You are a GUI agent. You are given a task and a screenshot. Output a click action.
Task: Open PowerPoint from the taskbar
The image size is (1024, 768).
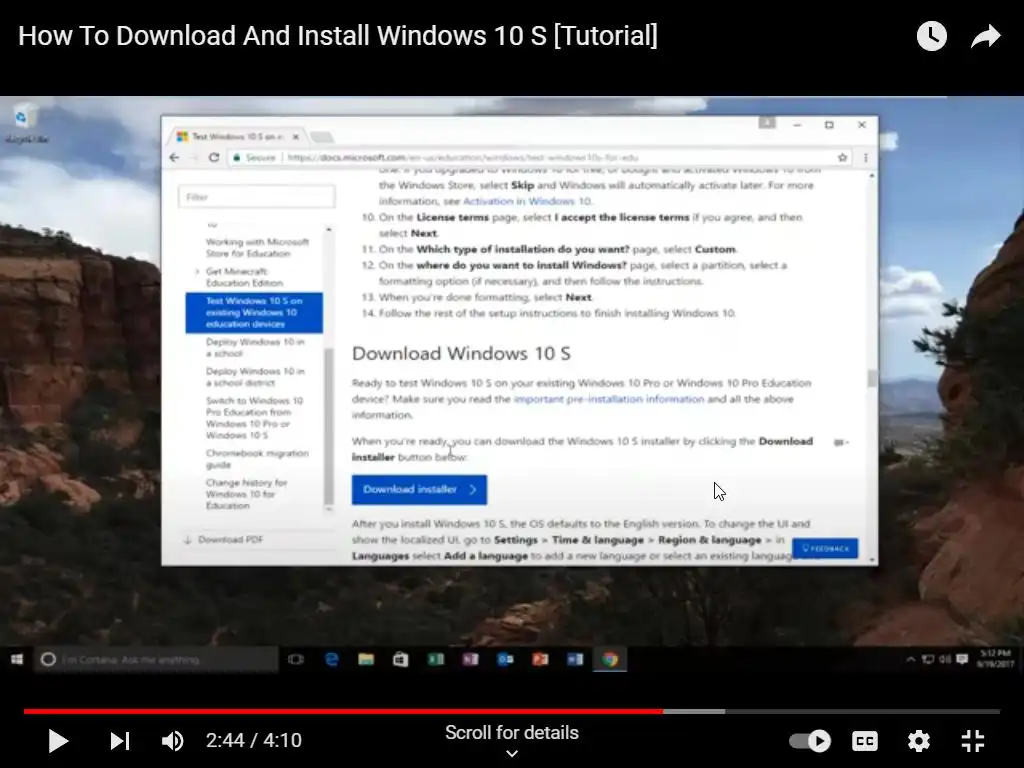tap(540, 660)
